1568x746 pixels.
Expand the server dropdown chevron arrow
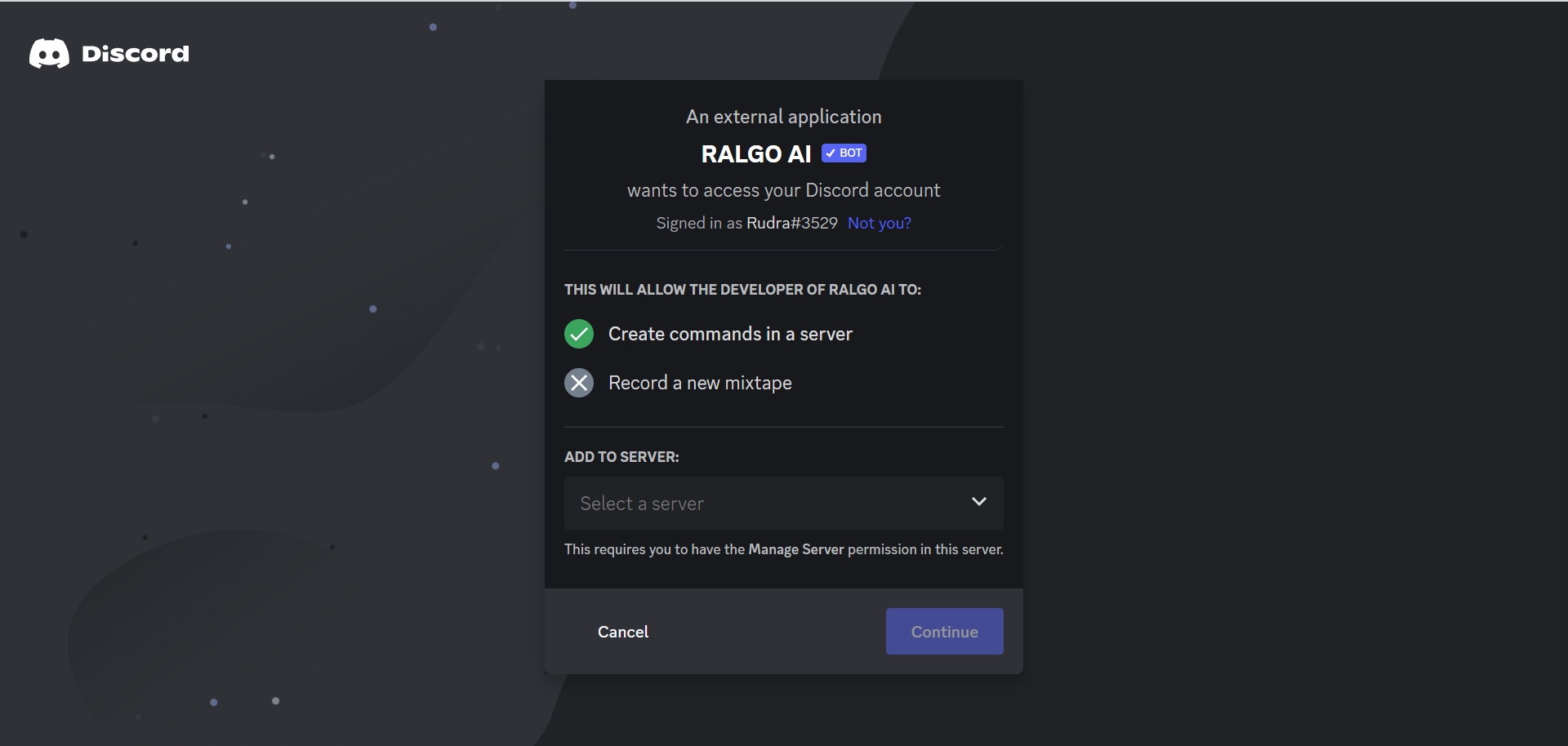(978, 502)
